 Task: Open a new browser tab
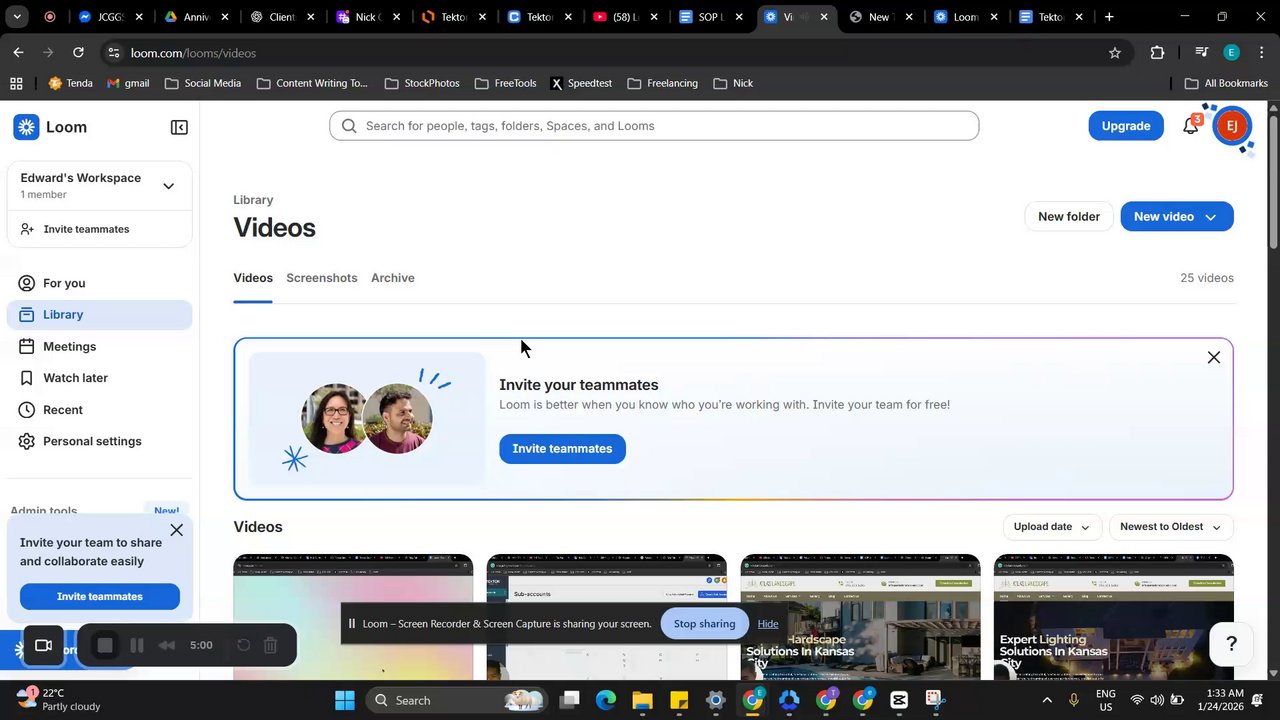(1109, 17)
